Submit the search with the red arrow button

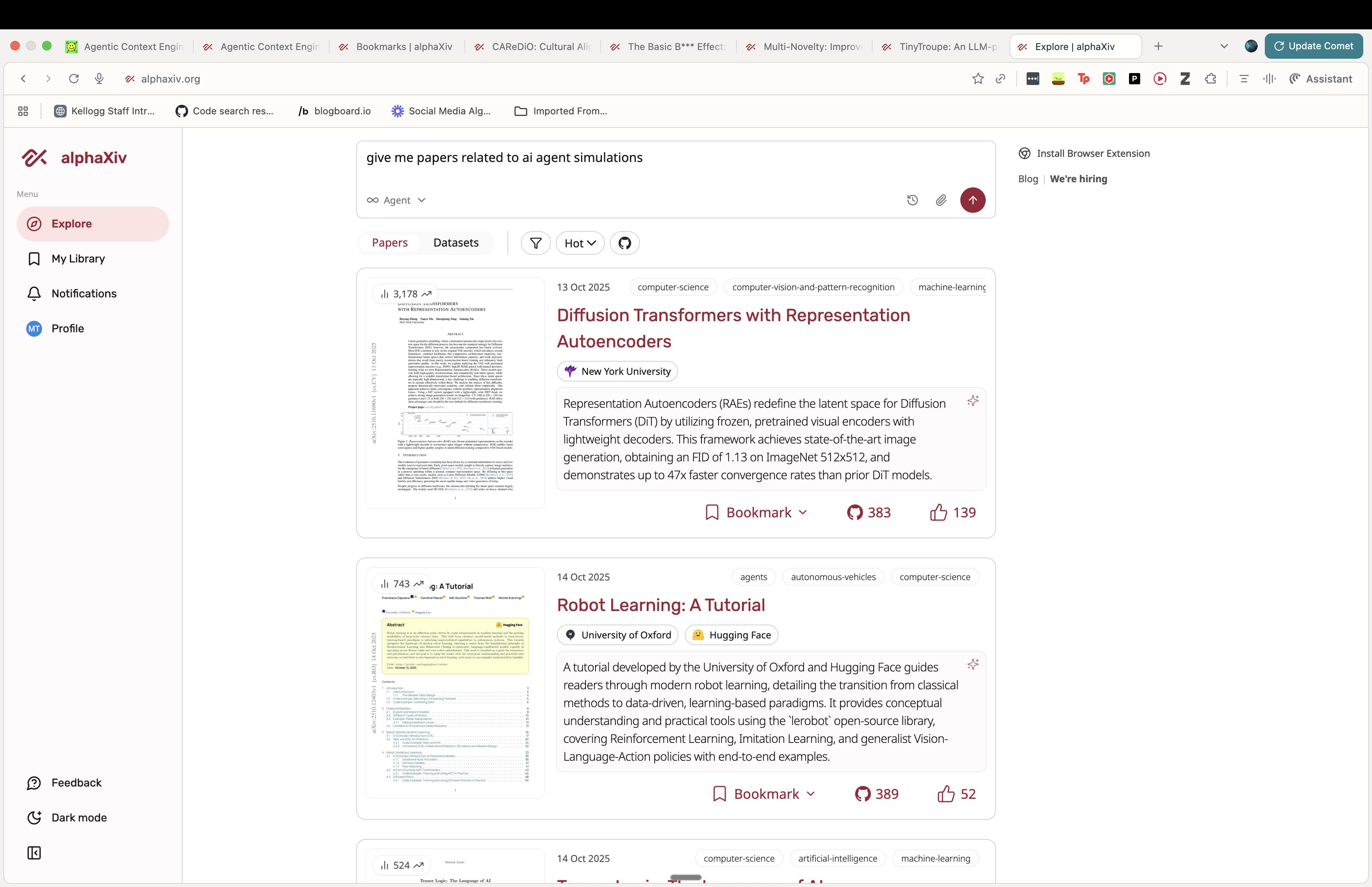[x=973, y=200]
